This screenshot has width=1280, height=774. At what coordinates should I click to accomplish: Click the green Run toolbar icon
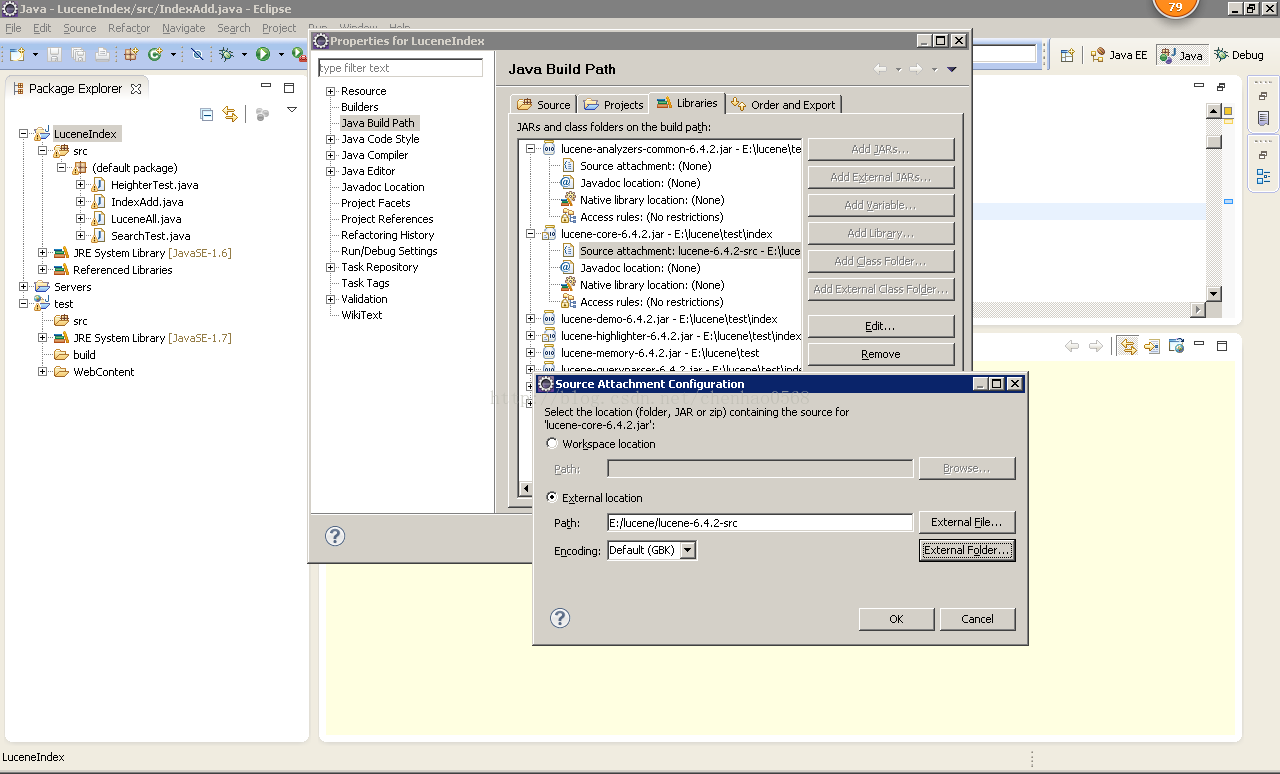click(263, 54)
